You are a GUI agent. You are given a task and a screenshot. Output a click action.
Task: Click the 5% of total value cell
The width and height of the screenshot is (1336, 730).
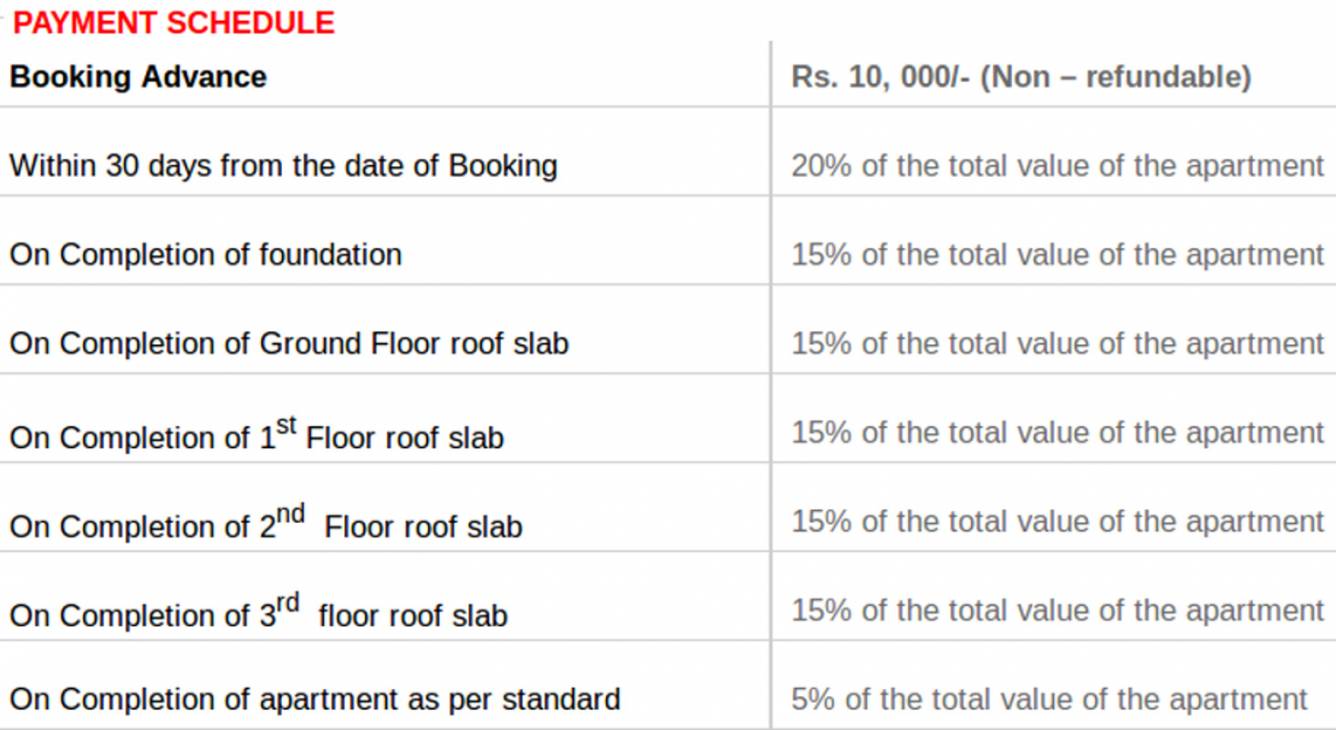click(1049, 698)
